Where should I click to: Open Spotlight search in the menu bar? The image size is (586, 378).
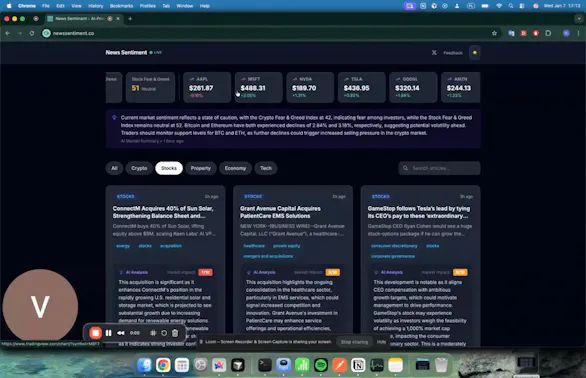tap(511, 6)
